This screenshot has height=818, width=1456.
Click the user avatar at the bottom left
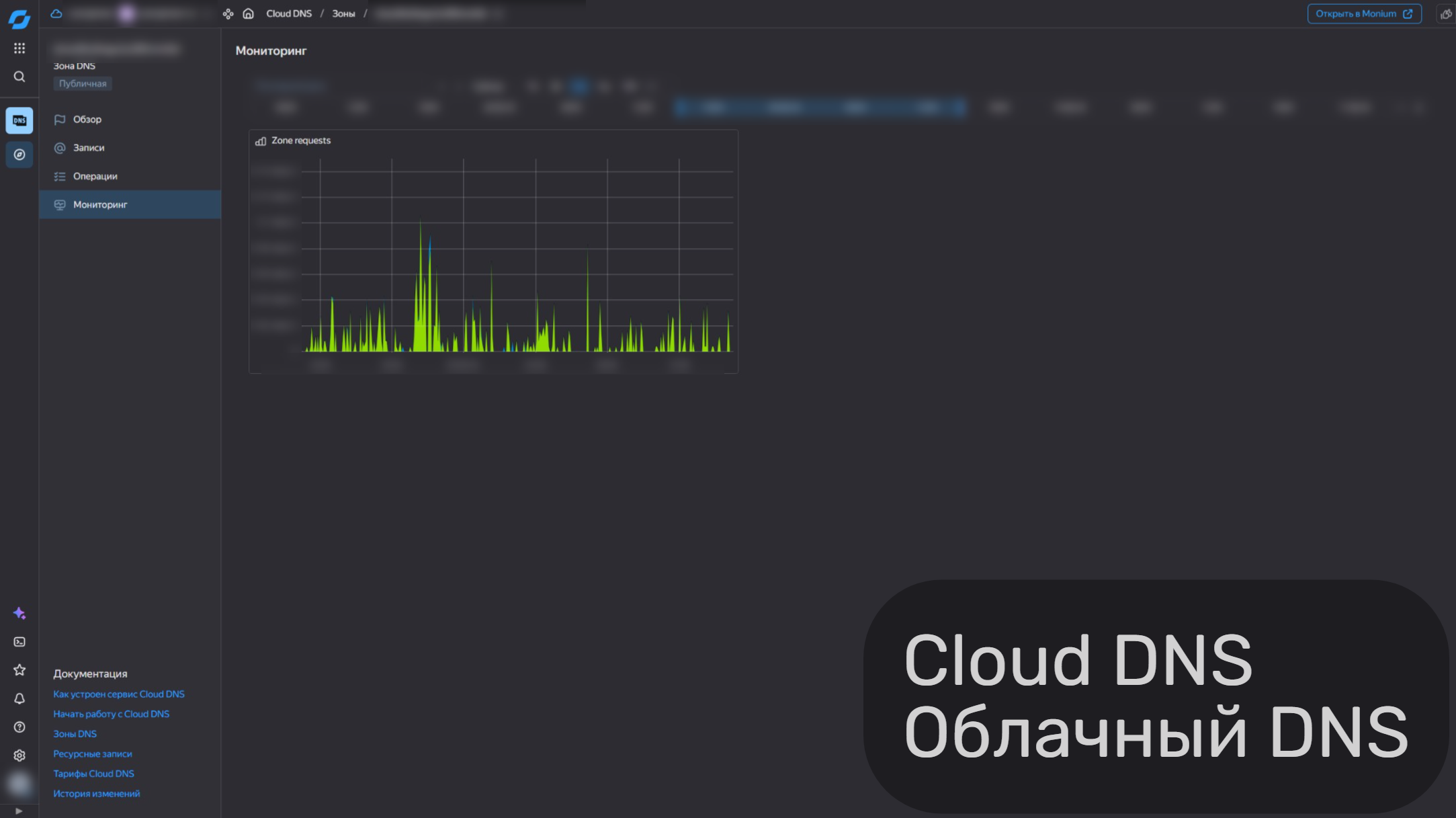coord(19,784)
